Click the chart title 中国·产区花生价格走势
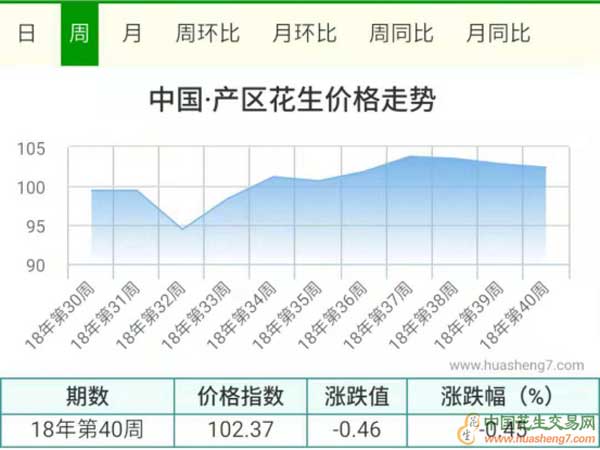600x450 pixels. click(x=292, y=100)
